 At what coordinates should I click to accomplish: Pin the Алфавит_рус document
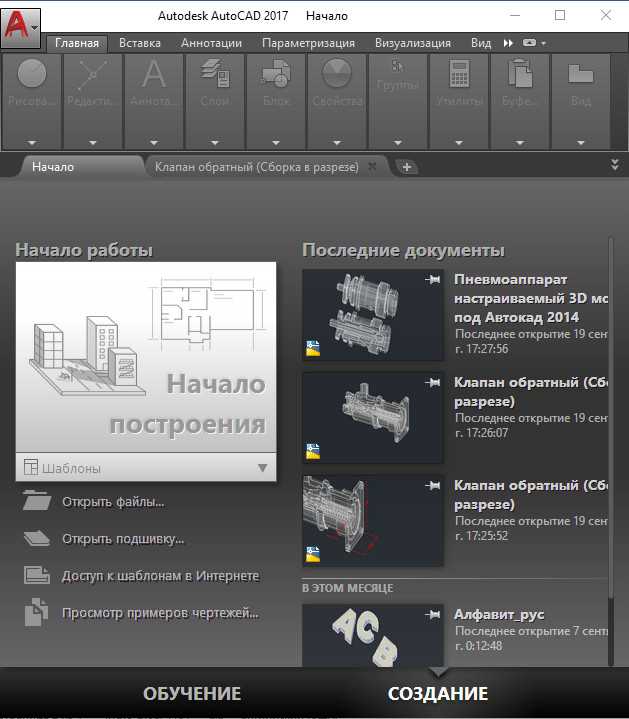[x=432, y=614]
